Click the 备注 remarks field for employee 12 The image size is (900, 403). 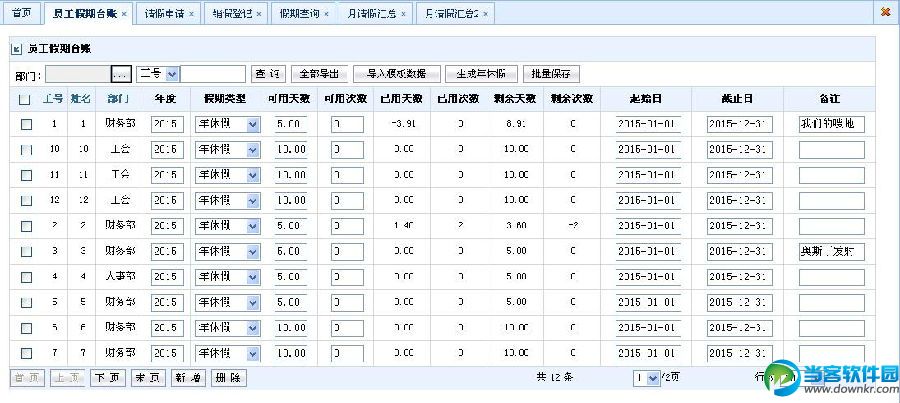click(831, 200)
